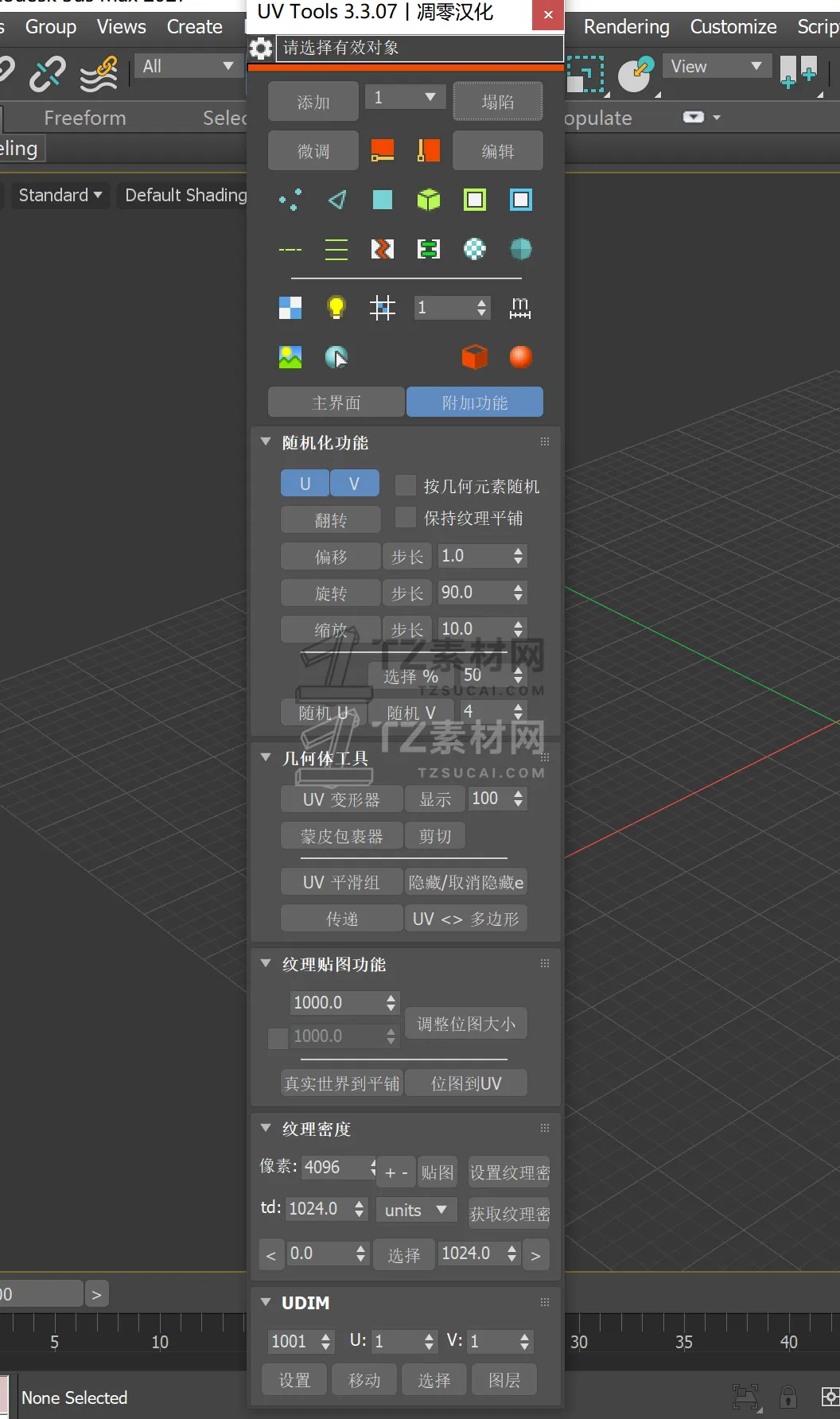Click the 添加 button
Screen dimensions: 840x1419
(x=313, y=102)
